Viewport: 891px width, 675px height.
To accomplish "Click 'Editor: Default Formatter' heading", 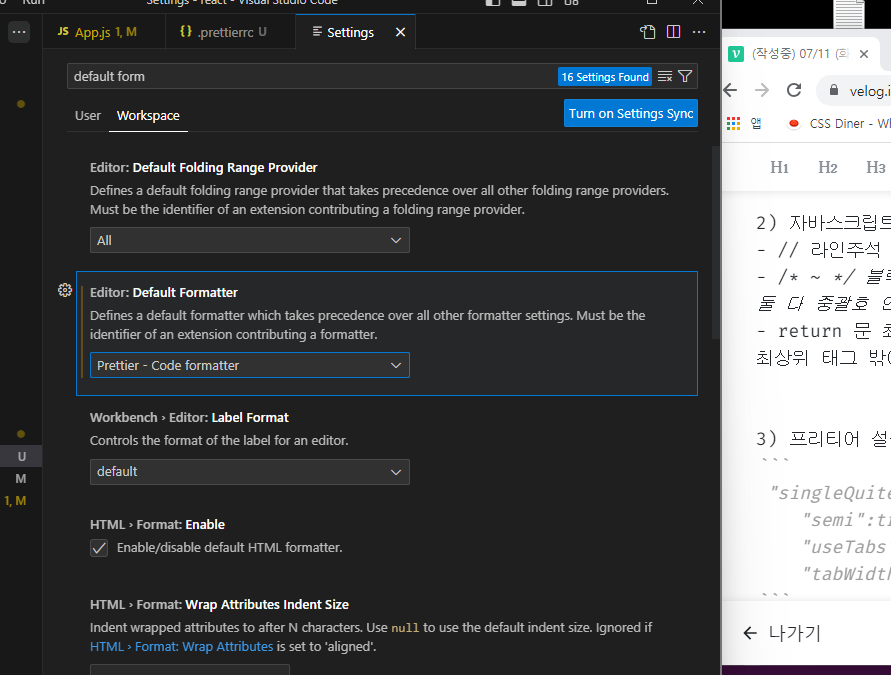I will (x=164, y=293).
